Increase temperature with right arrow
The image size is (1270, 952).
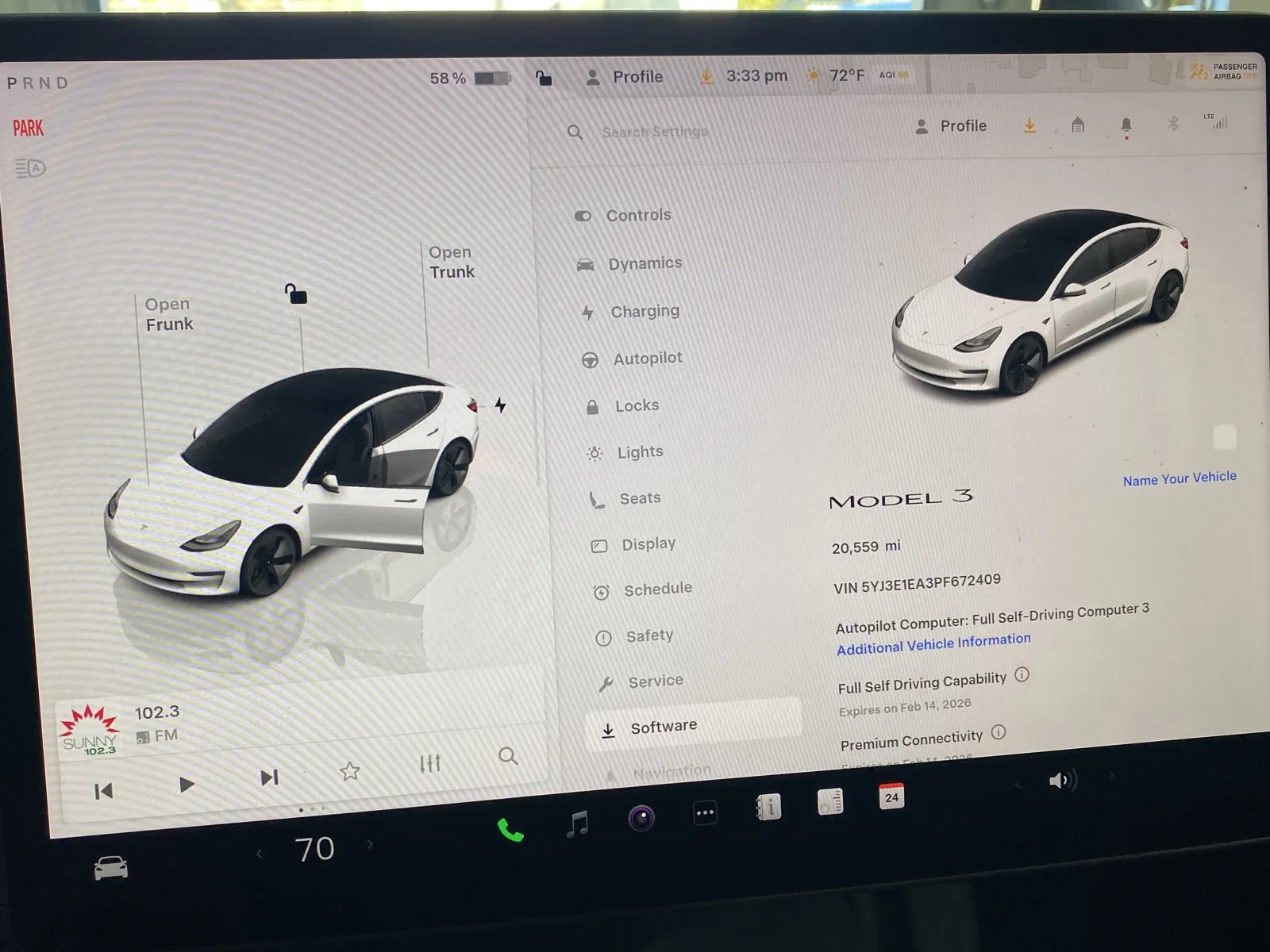[x=370, y=844]
